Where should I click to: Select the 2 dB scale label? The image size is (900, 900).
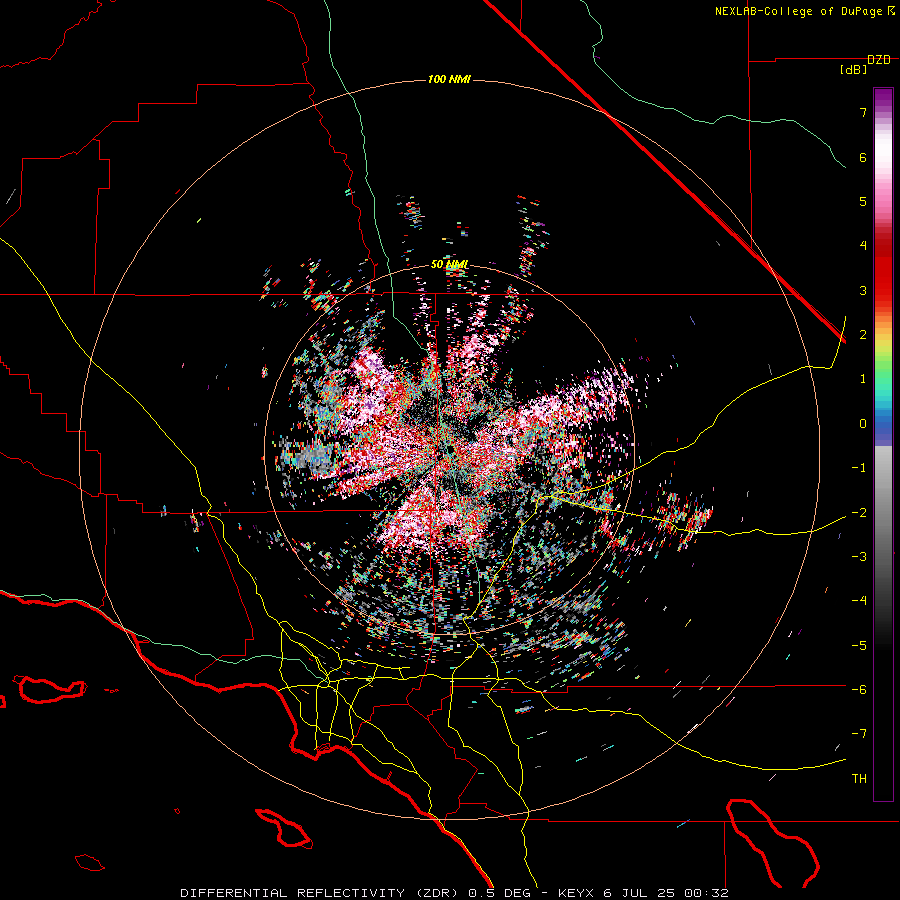863,335
